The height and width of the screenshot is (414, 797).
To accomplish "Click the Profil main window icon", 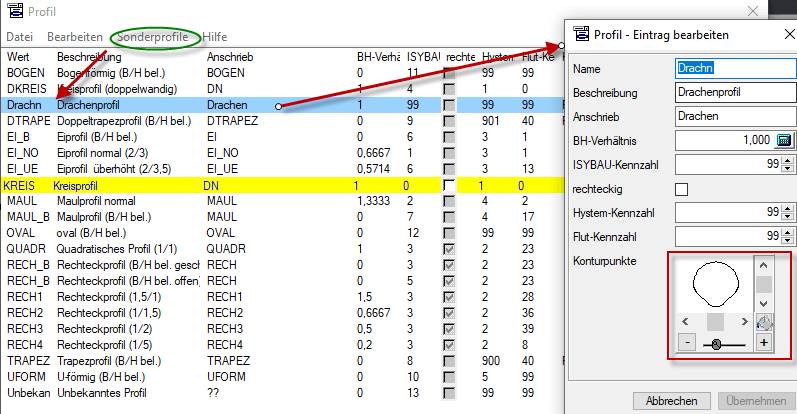I will pos(13,12).
